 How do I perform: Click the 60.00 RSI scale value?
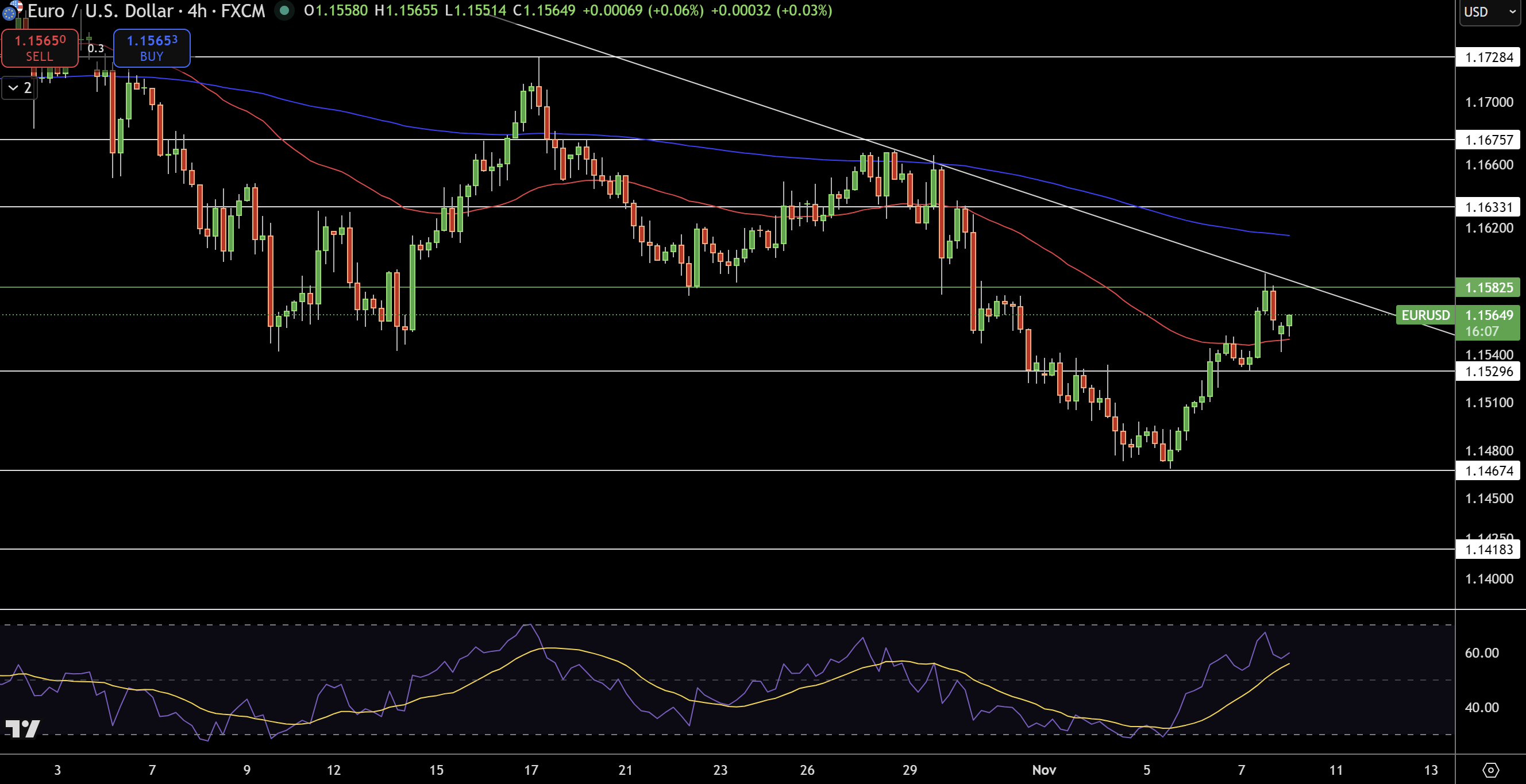click(x=1481, y=652)
